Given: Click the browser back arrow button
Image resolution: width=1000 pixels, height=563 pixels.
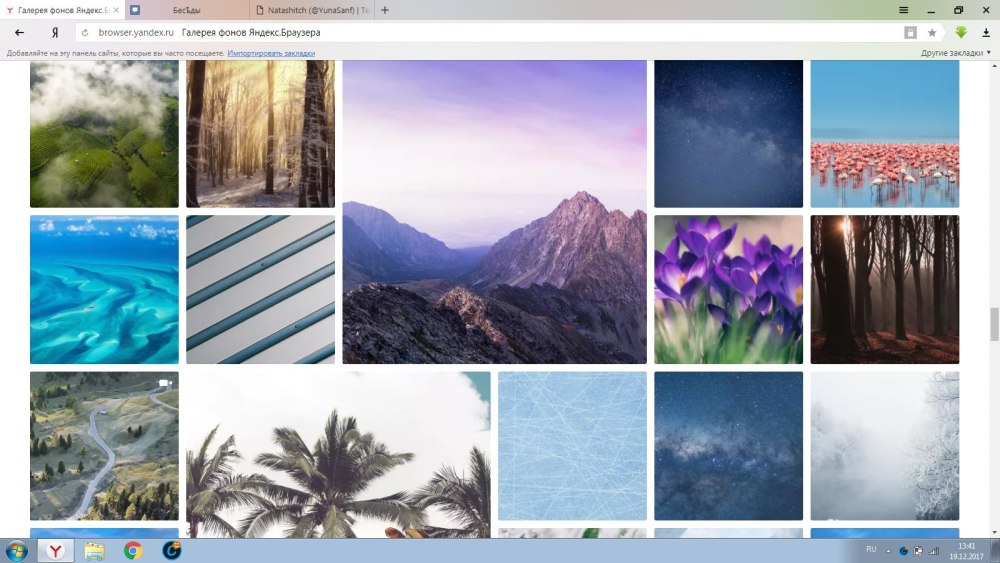Looking at the screenshot, I should tap(20, 33).
